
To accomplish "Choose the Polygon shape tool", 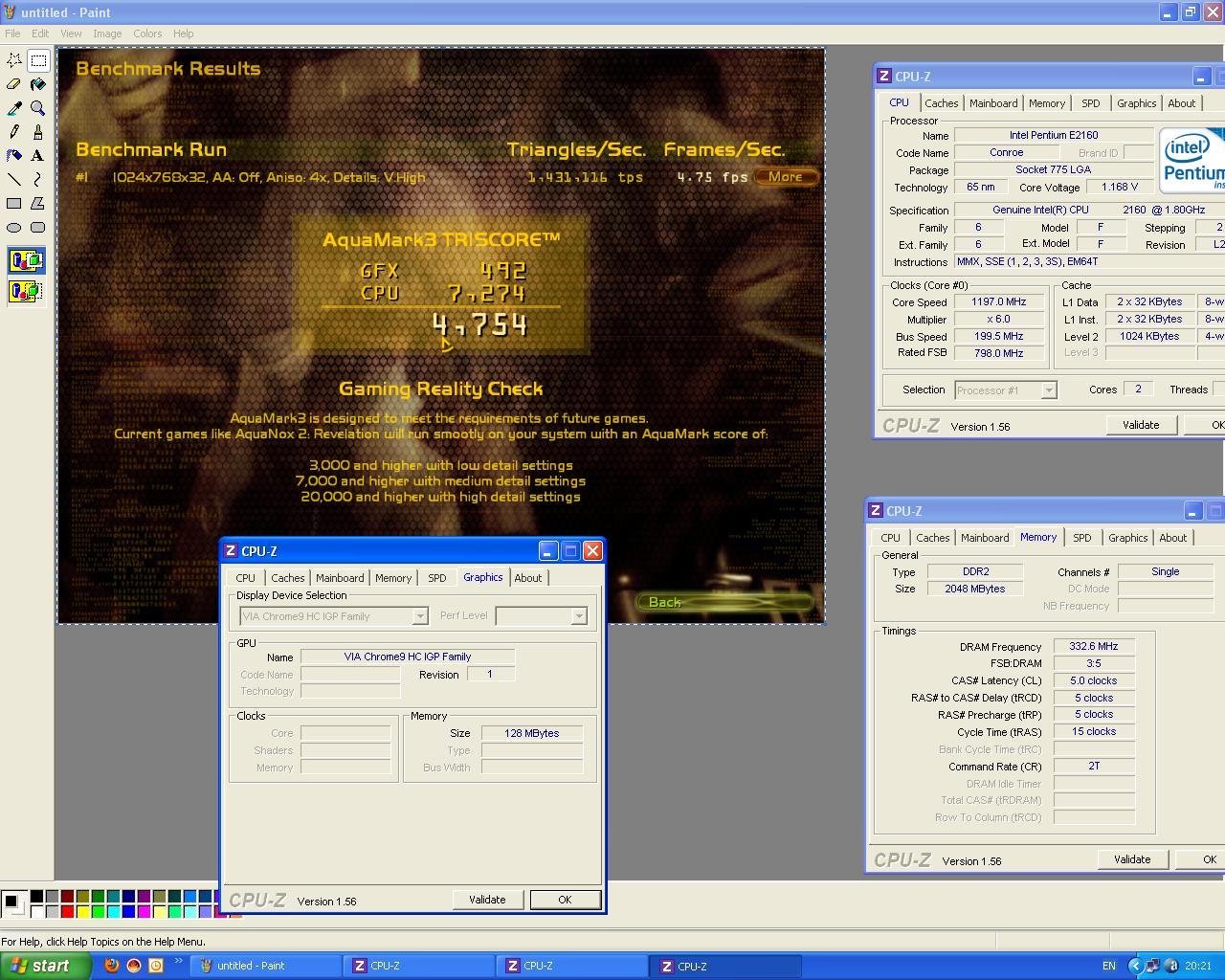I will 38,204.
